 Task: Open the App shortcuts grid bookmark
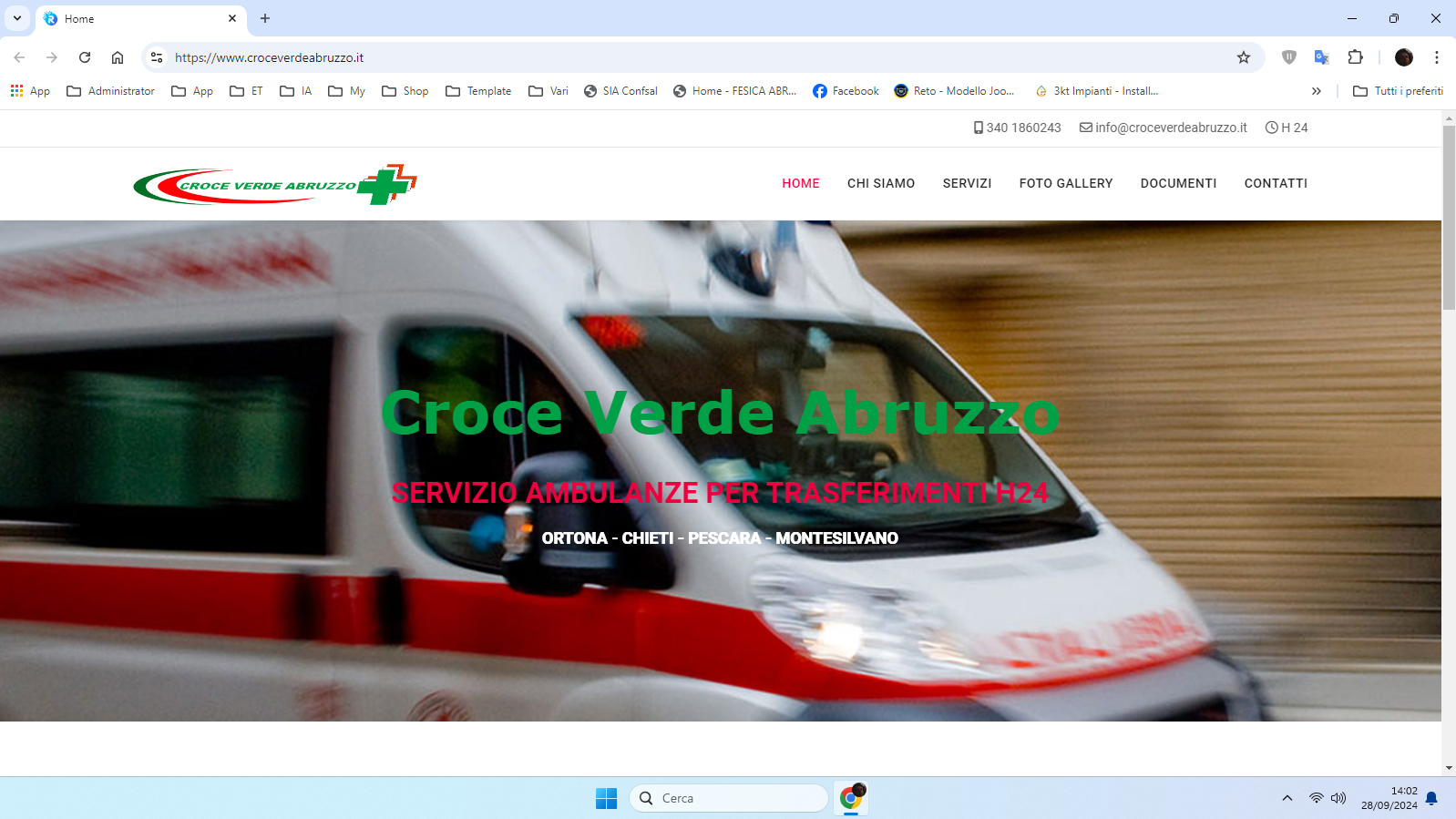click(x=30, y=91)
